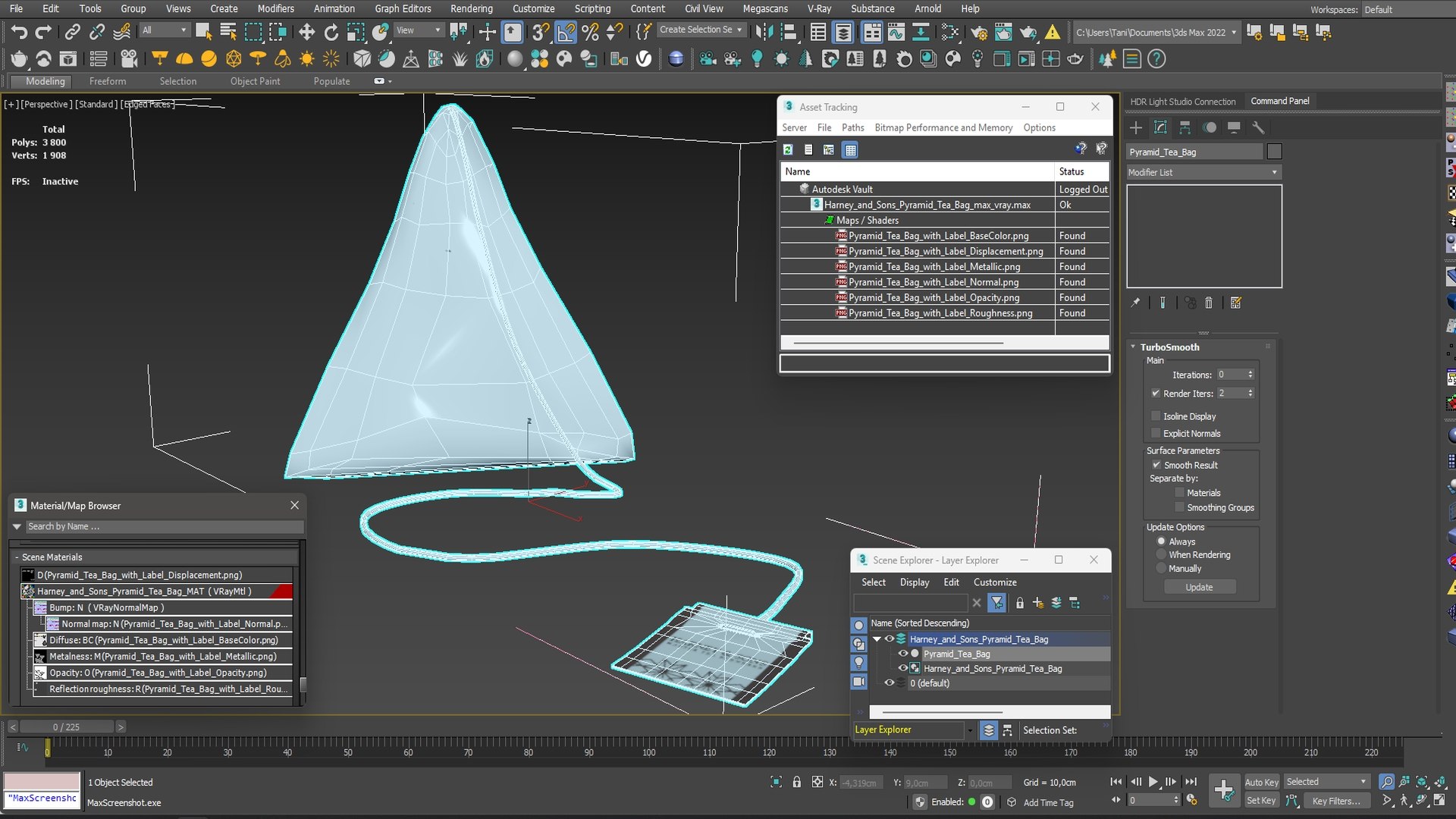1456x819 pixels.
Task: Open the Schematic View icon
Action: [921, 32]
